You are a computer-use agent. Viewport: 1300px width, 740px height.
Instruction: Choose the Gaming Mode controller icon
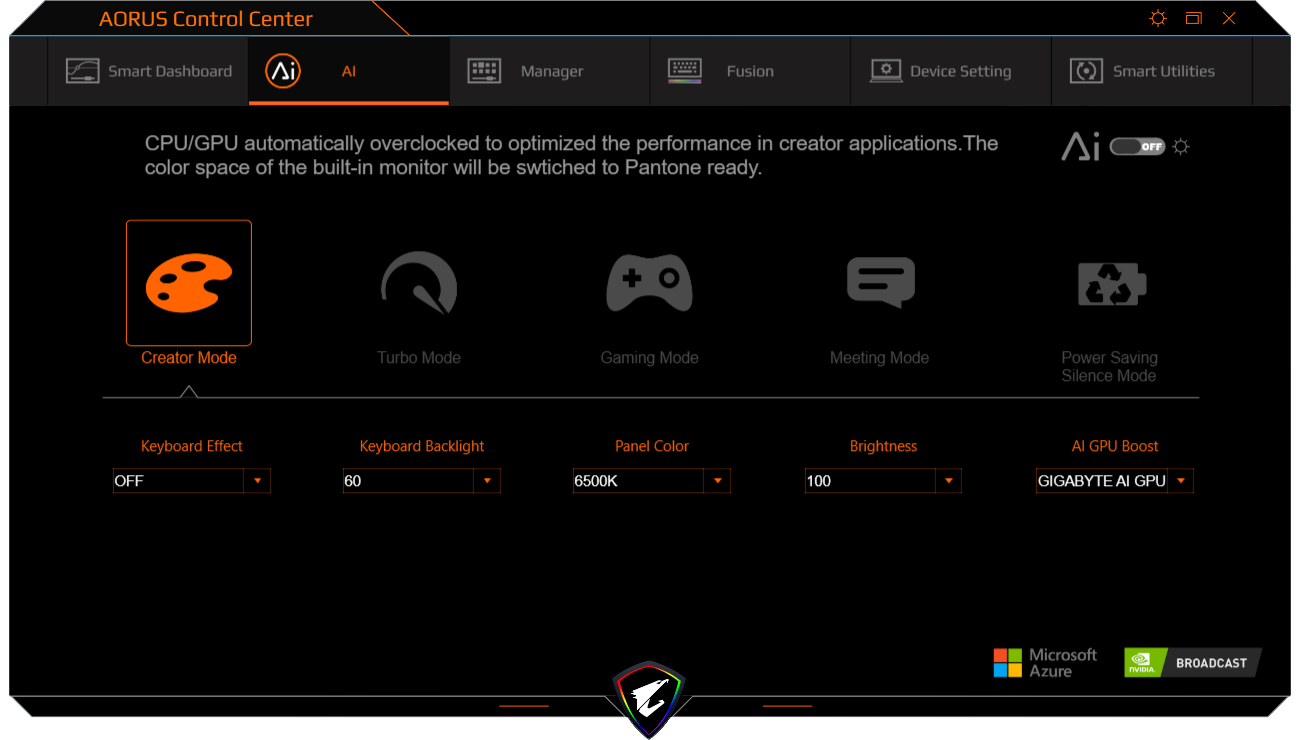coord(649,283)
